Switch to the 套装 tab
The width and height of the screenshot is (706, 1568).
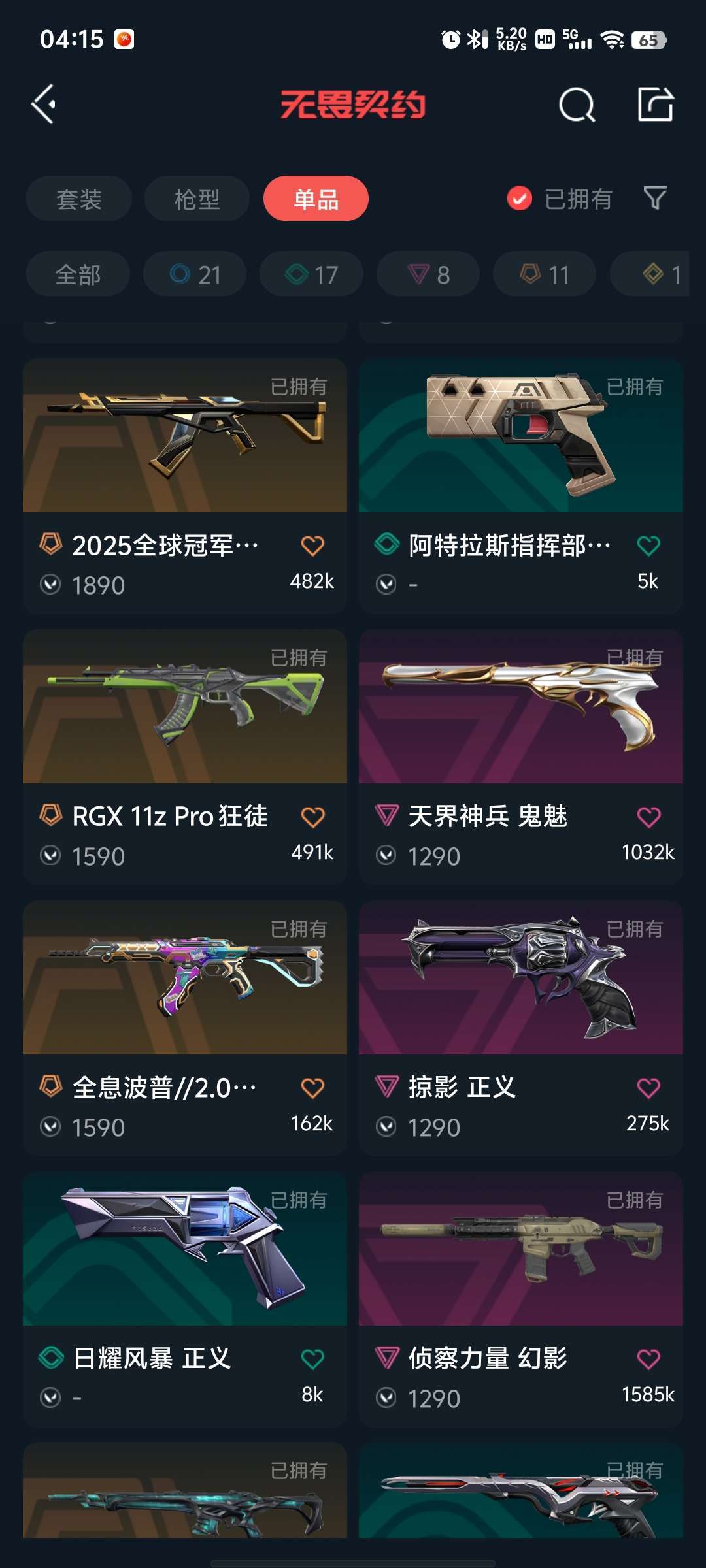(x=79, y=199)
